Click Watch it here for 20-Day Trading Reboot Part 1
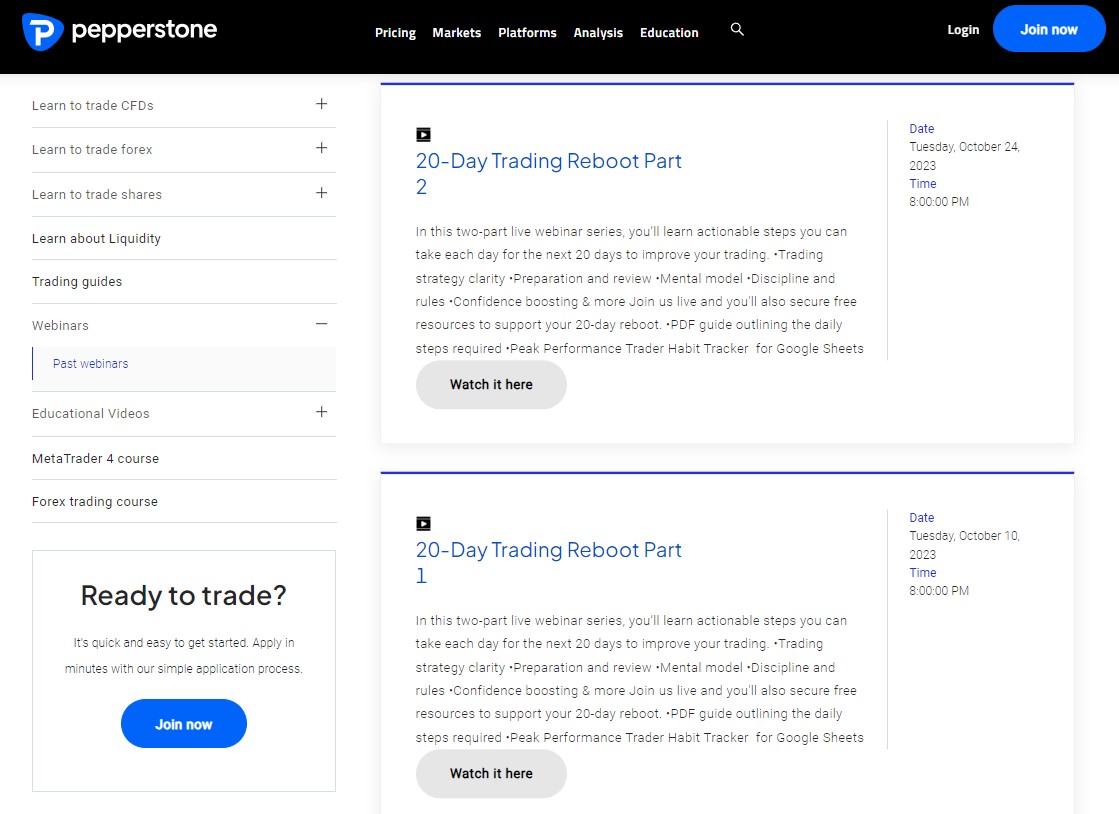 (x=490, y=773)
